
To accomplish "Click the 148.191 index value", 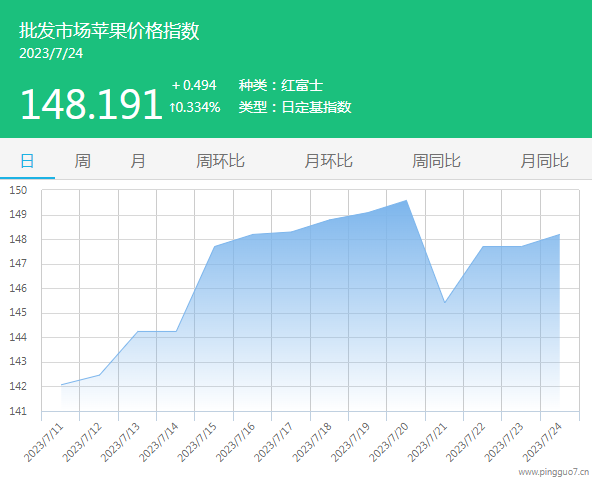I will coord(91,104).
